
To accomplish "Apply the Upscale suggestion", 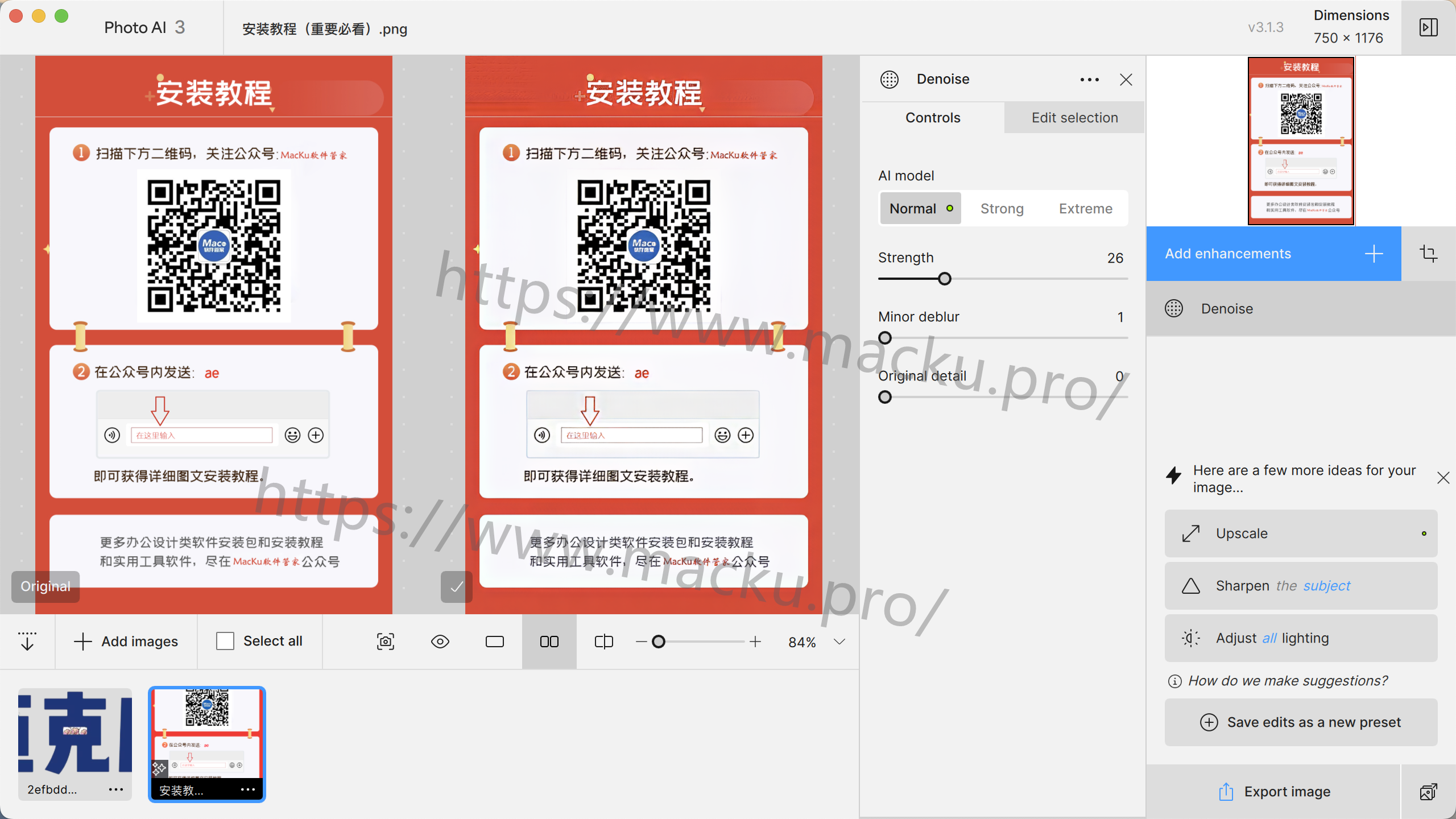I will (x=1301, y=533).
